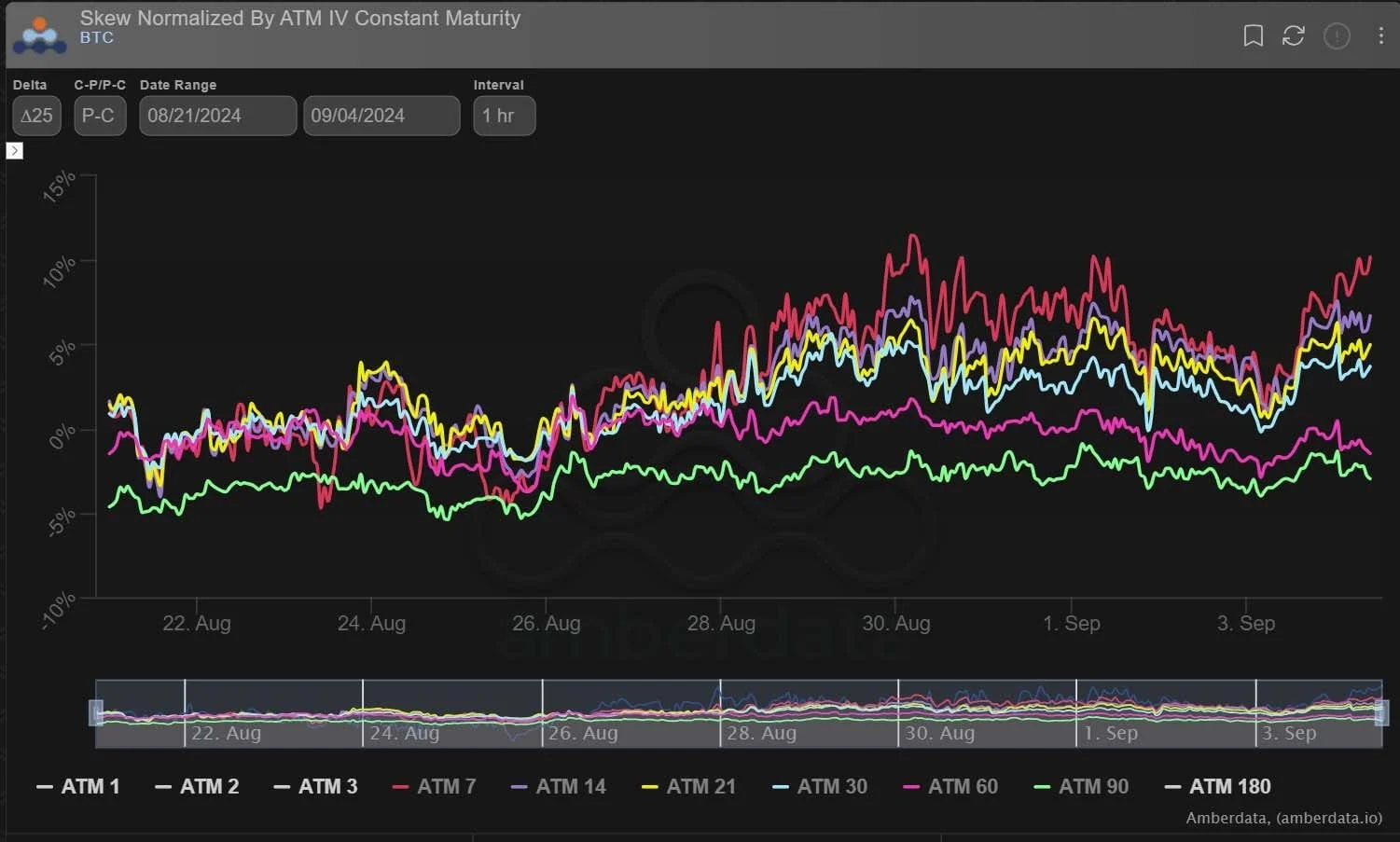The image size is (1400, 842).
Task: Click the Interval label
Action: (499, 85)
